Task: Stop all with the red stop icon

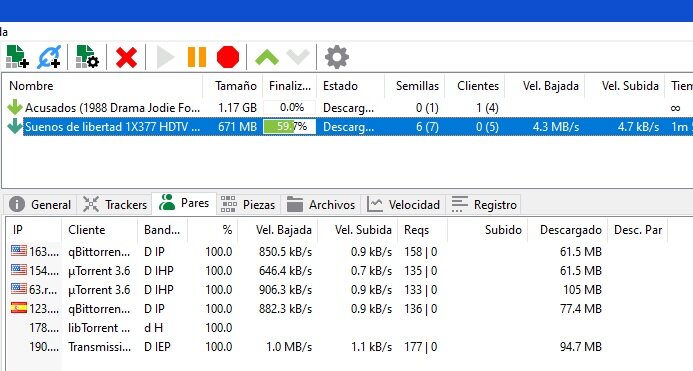Action: (228, 57)
